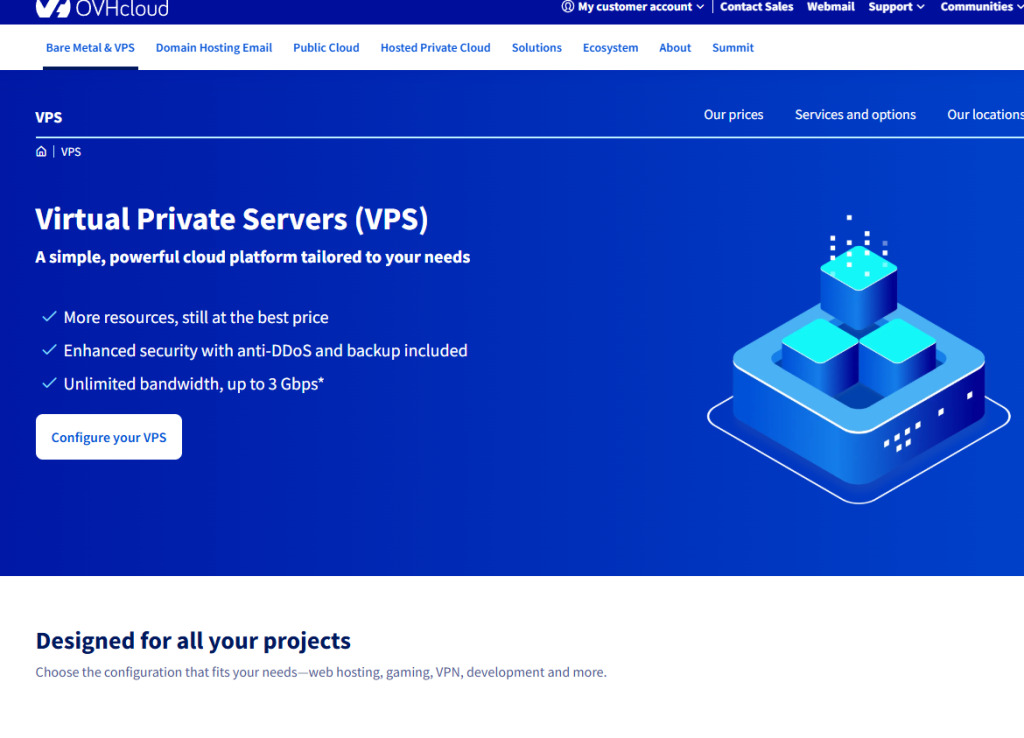Image resolution: width=1024 pixels, height=738 pixels.
Task: Go to the Our prices section
Action: tap(733, 114)
